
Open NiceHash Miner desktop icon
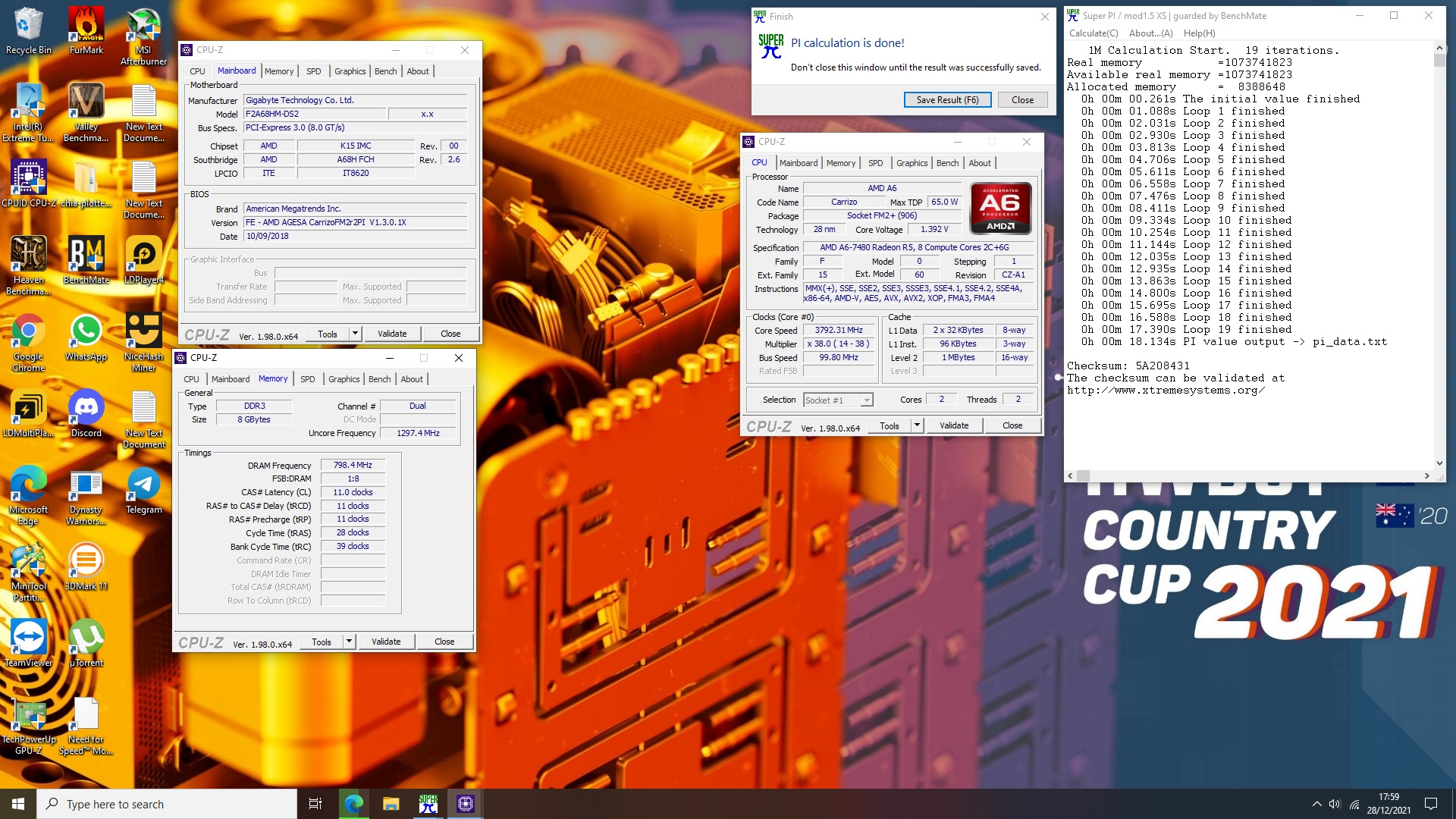click(143, 343)
